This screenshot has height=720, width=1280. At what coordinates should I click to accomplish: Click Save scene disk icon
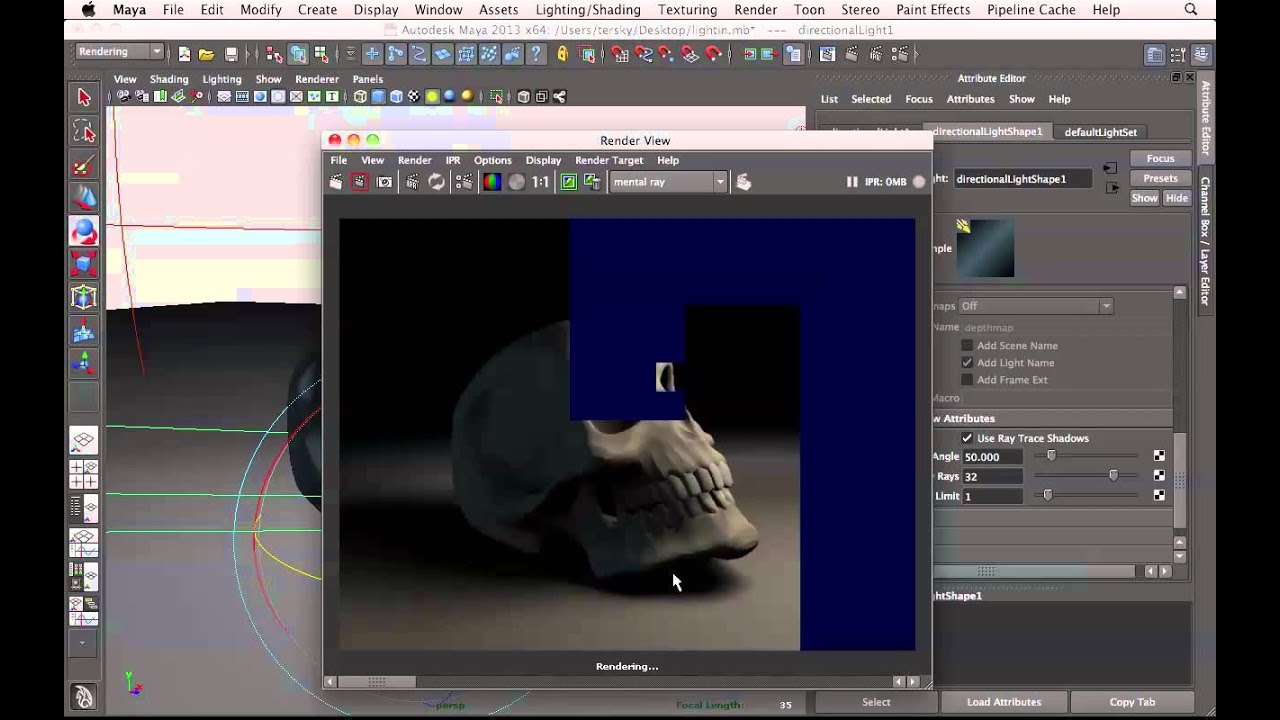coord(231,54)
